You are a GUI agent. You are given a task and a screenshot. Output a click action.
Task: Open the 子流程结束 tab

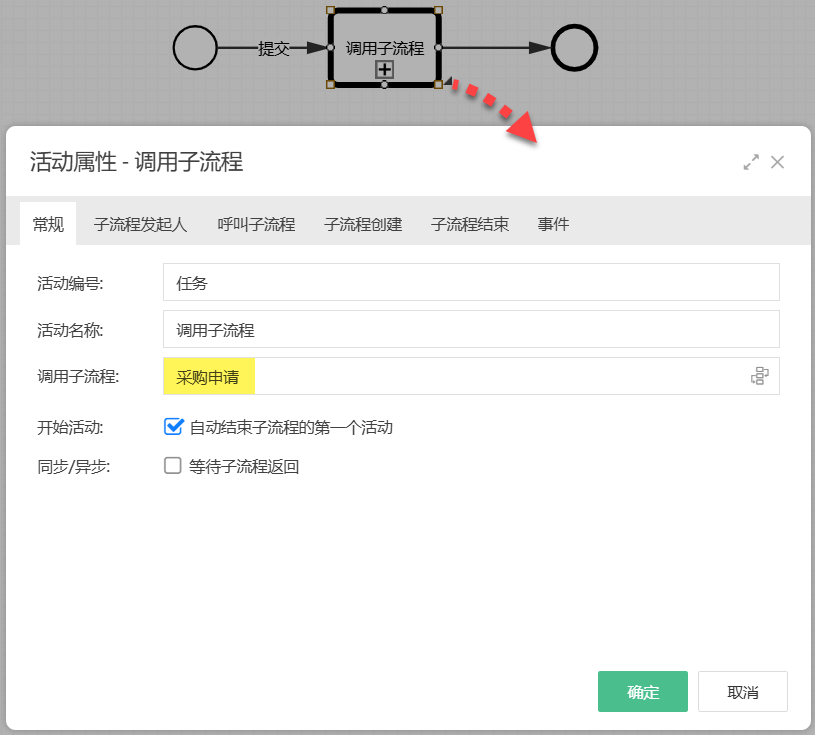pos(470,224)
